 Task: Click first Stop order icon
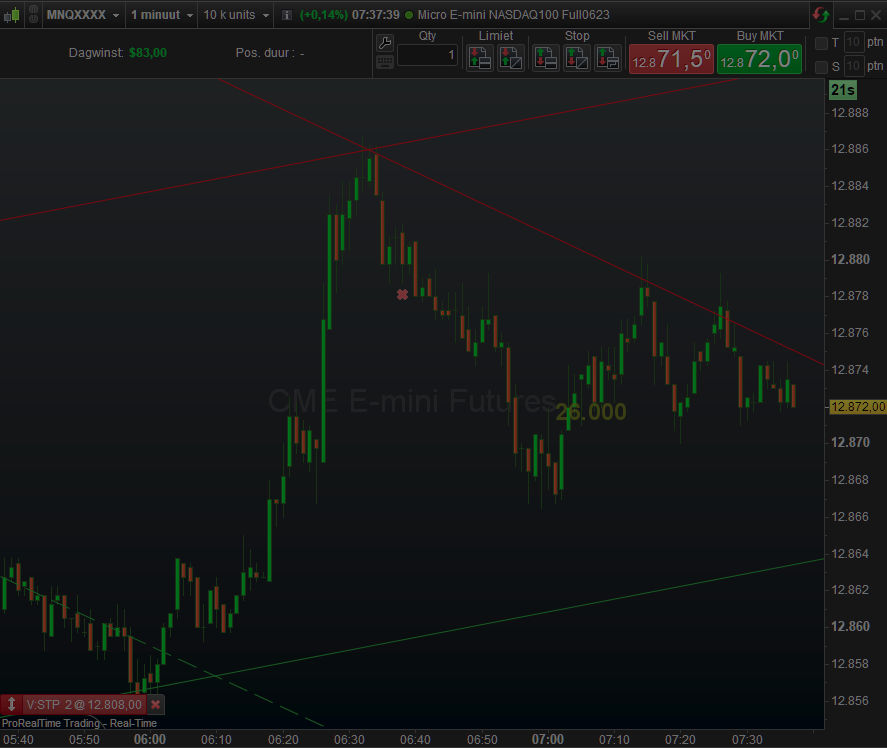[x=546, y=58]
